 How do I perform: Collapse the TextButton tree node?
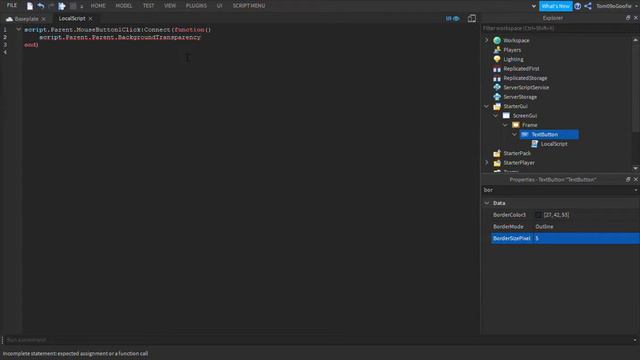[514, 134]
